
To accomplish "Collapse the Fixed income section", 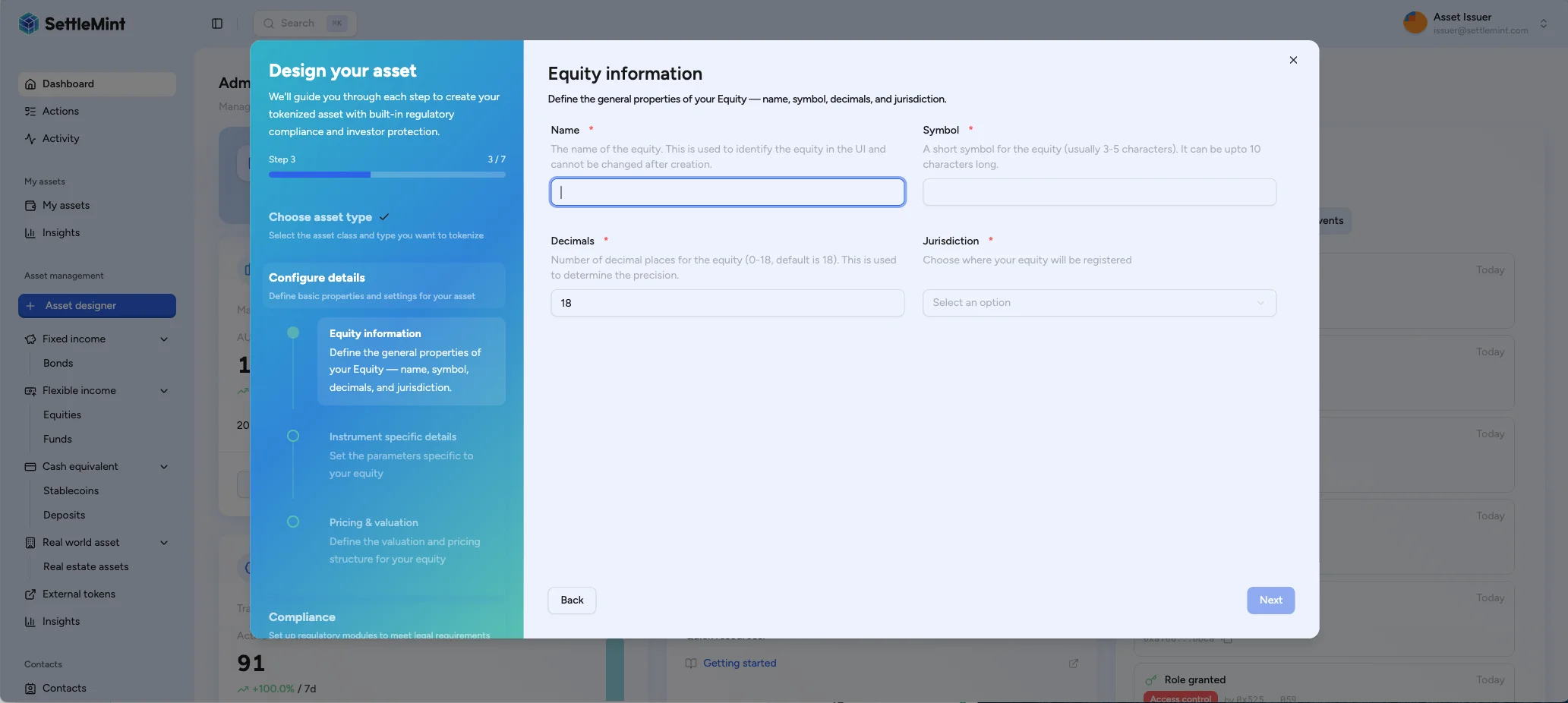I will [164, 339].
